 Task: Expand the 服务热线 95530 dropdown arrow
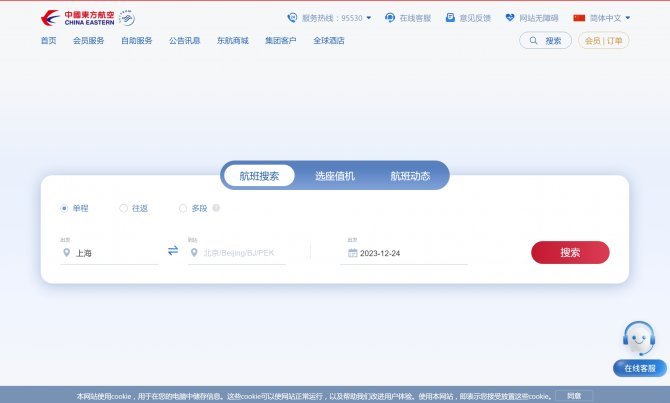[x=369, y=18]
